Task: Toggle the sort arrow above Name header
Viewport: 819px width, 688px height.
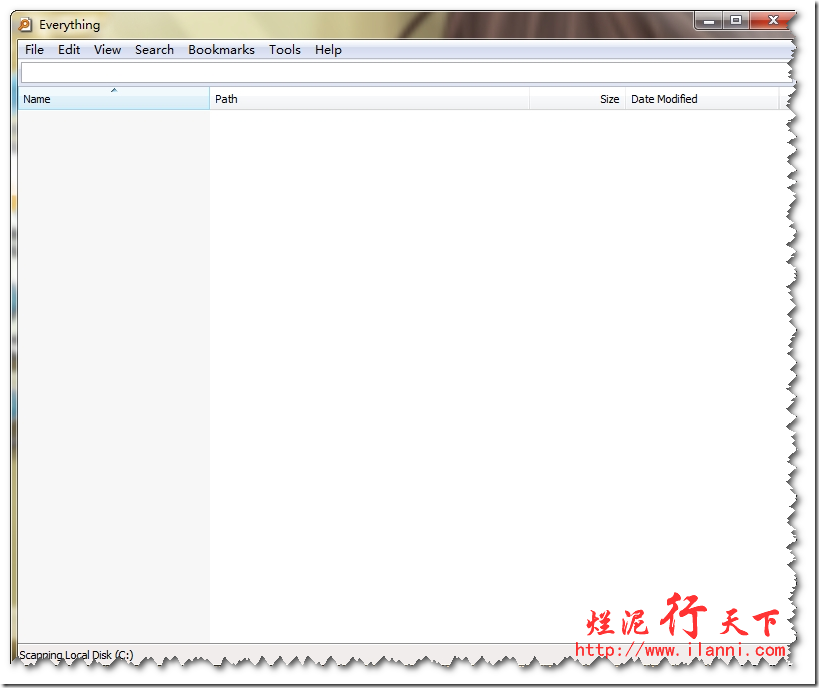Action: [x=114, y=91]
